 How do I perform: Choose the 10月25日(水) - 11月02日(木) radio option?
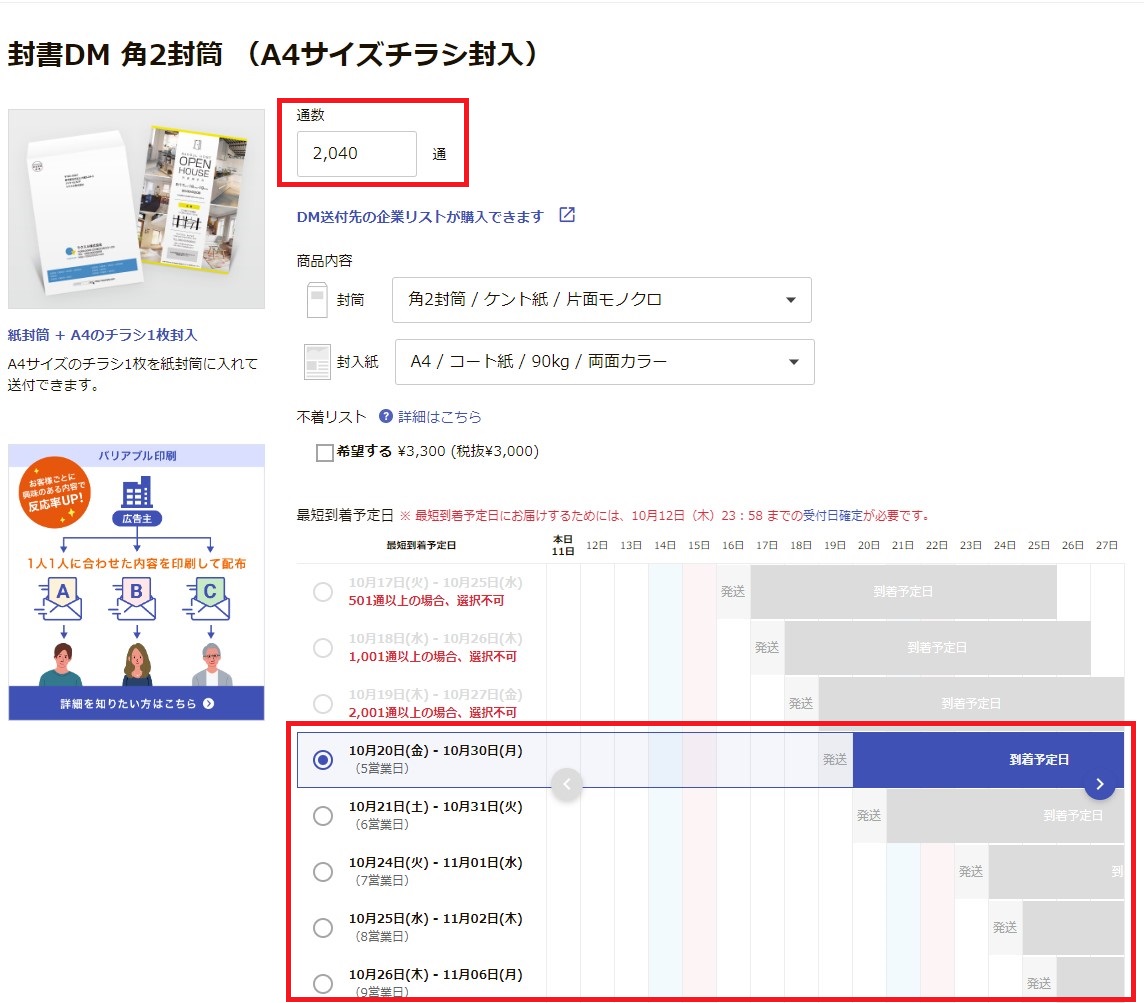pyautogui.click(x=322, y=928)
